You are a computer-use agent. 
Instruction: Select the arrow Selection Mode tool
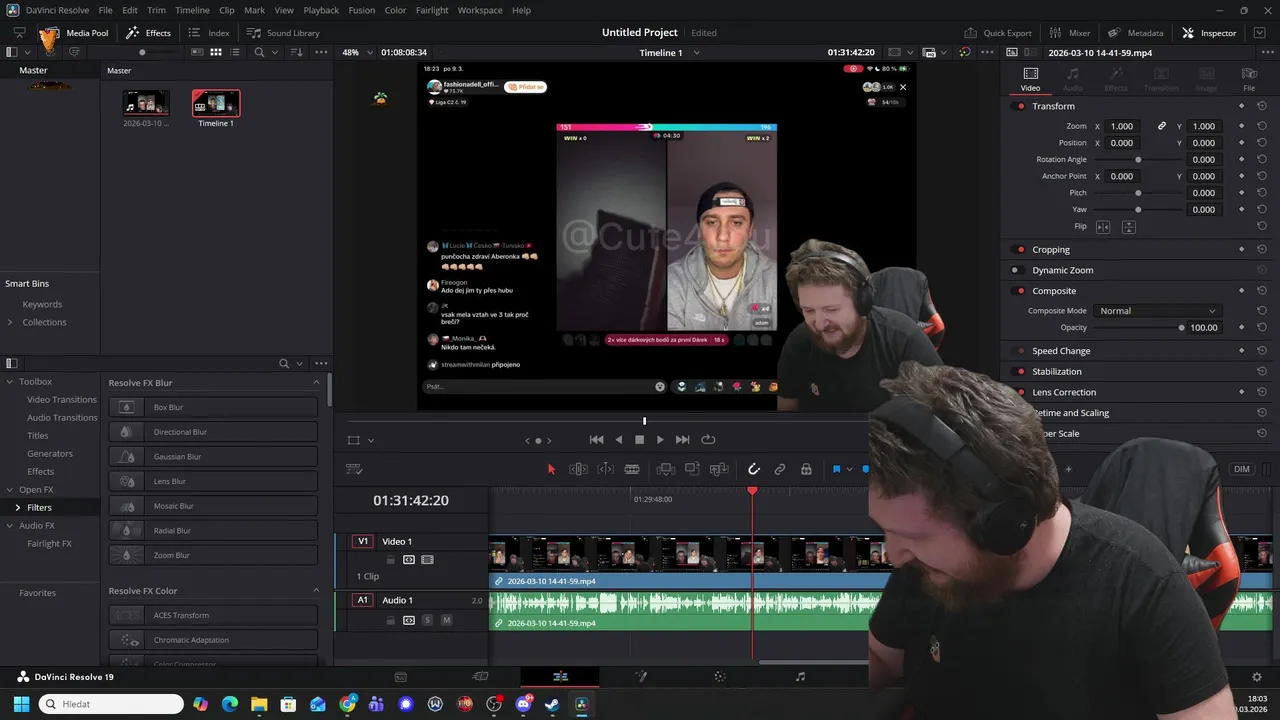(551, 469)
